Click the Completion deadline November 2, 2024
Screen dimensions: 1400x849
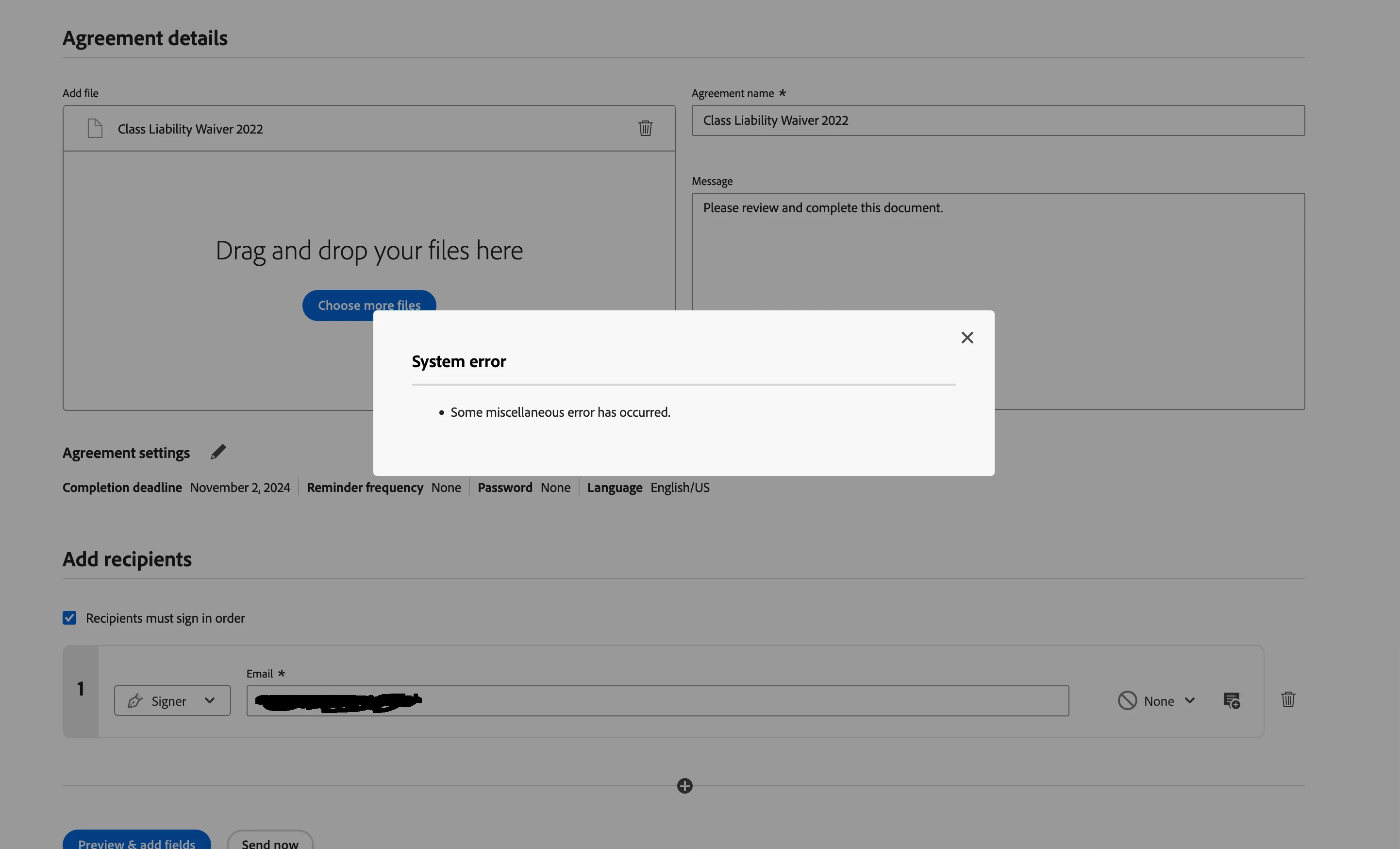click(x=240, y=487)
